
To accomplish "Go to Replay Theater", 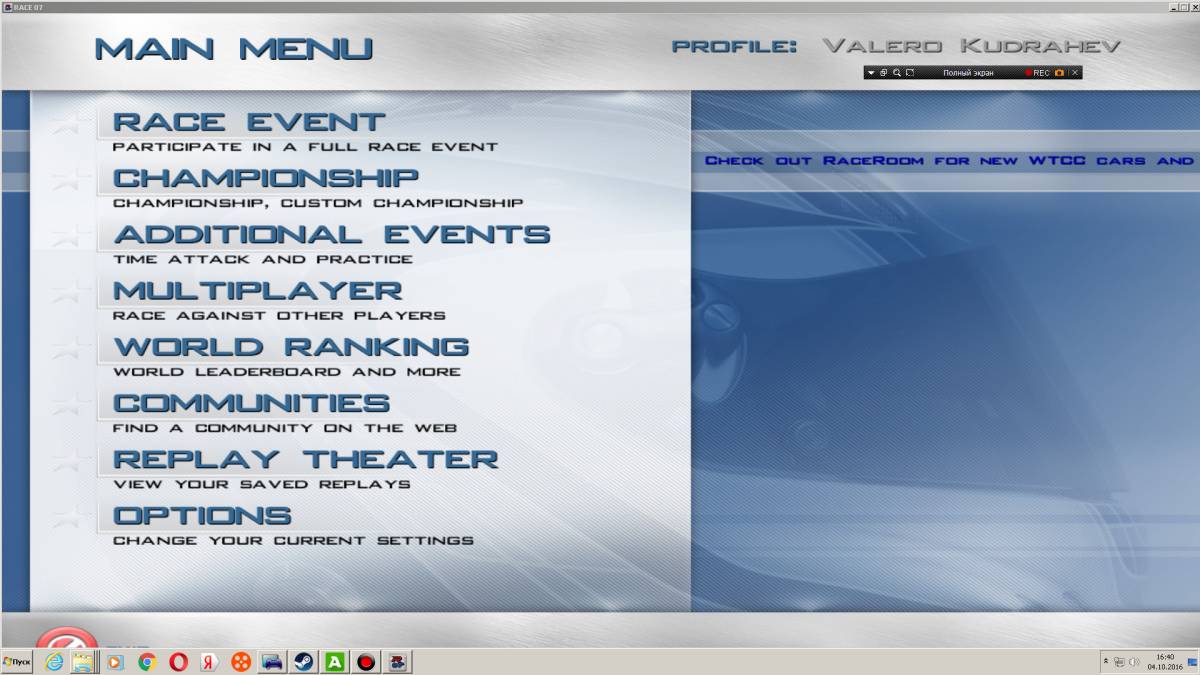I will point(305,460).
